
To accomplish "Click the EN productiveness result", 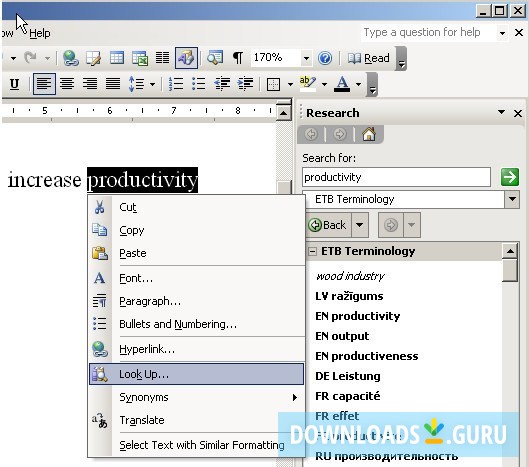I will pos(367,356).
